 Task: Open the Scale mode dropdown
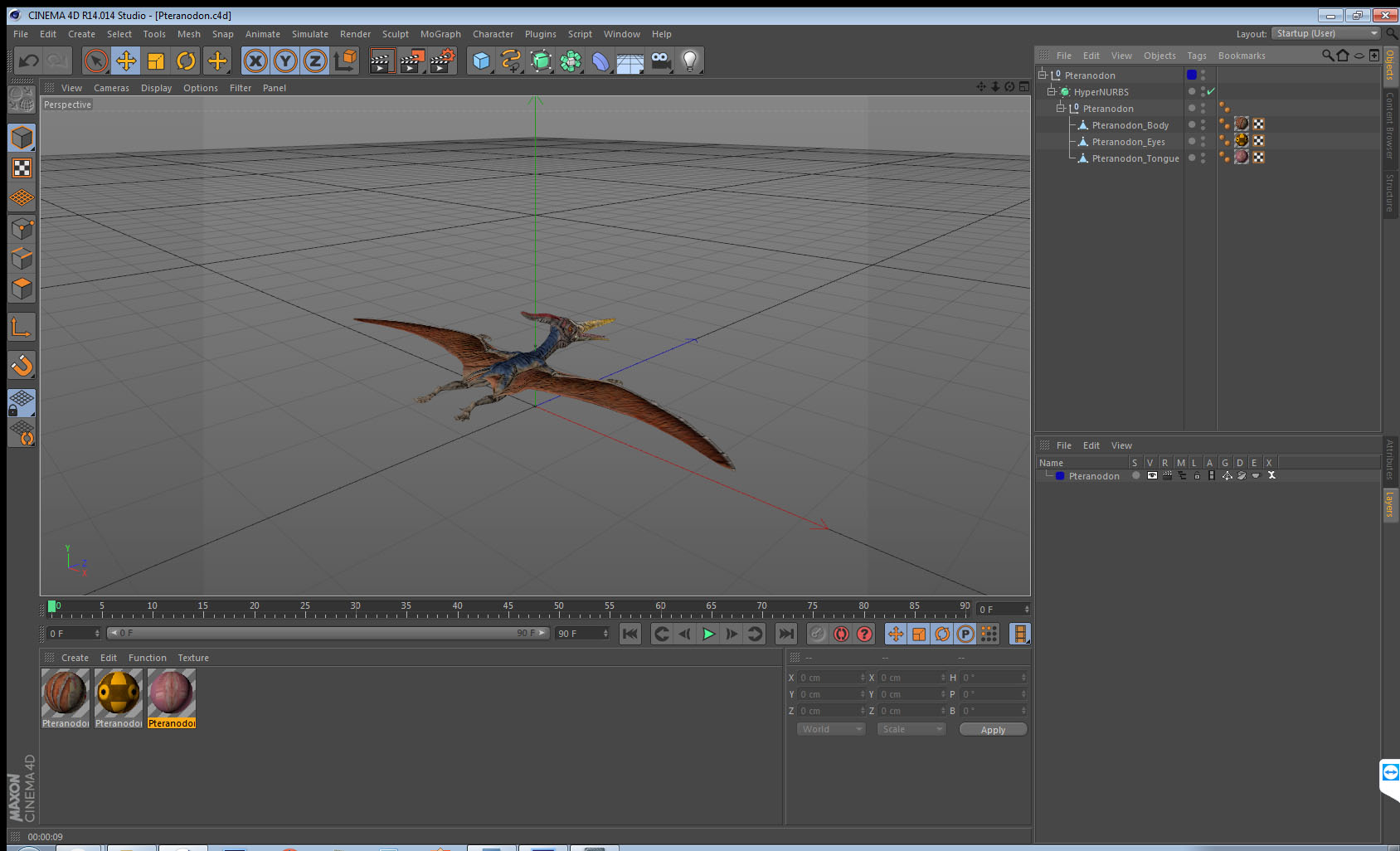point(911,729)
